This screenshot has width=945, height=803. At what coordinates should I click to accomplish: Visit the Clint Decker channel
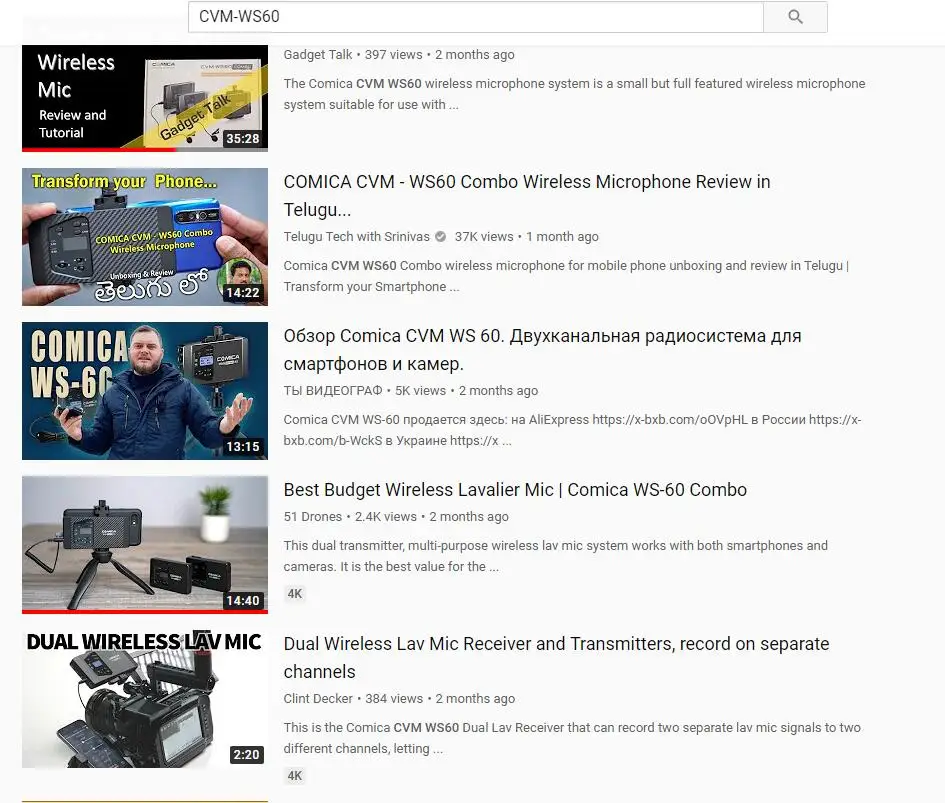pyautogui.click(x=318, y=699)
